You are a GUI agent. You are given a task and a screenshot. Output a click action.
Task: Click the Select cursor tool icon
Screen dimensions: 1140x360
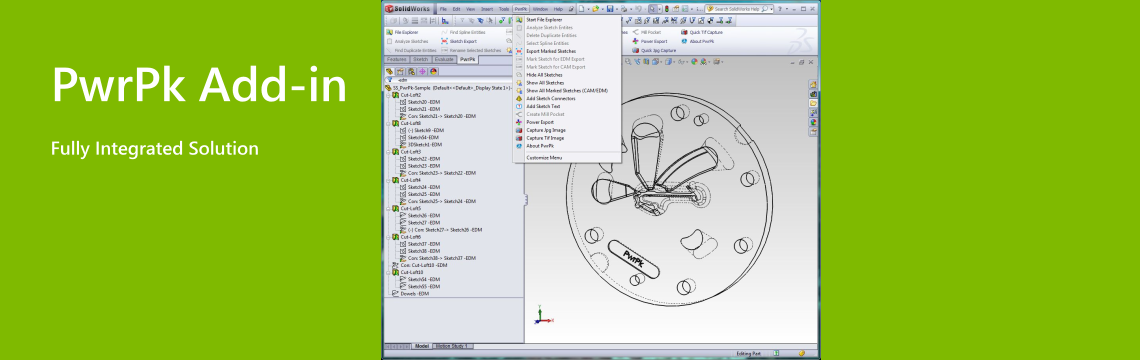[652, 9]
